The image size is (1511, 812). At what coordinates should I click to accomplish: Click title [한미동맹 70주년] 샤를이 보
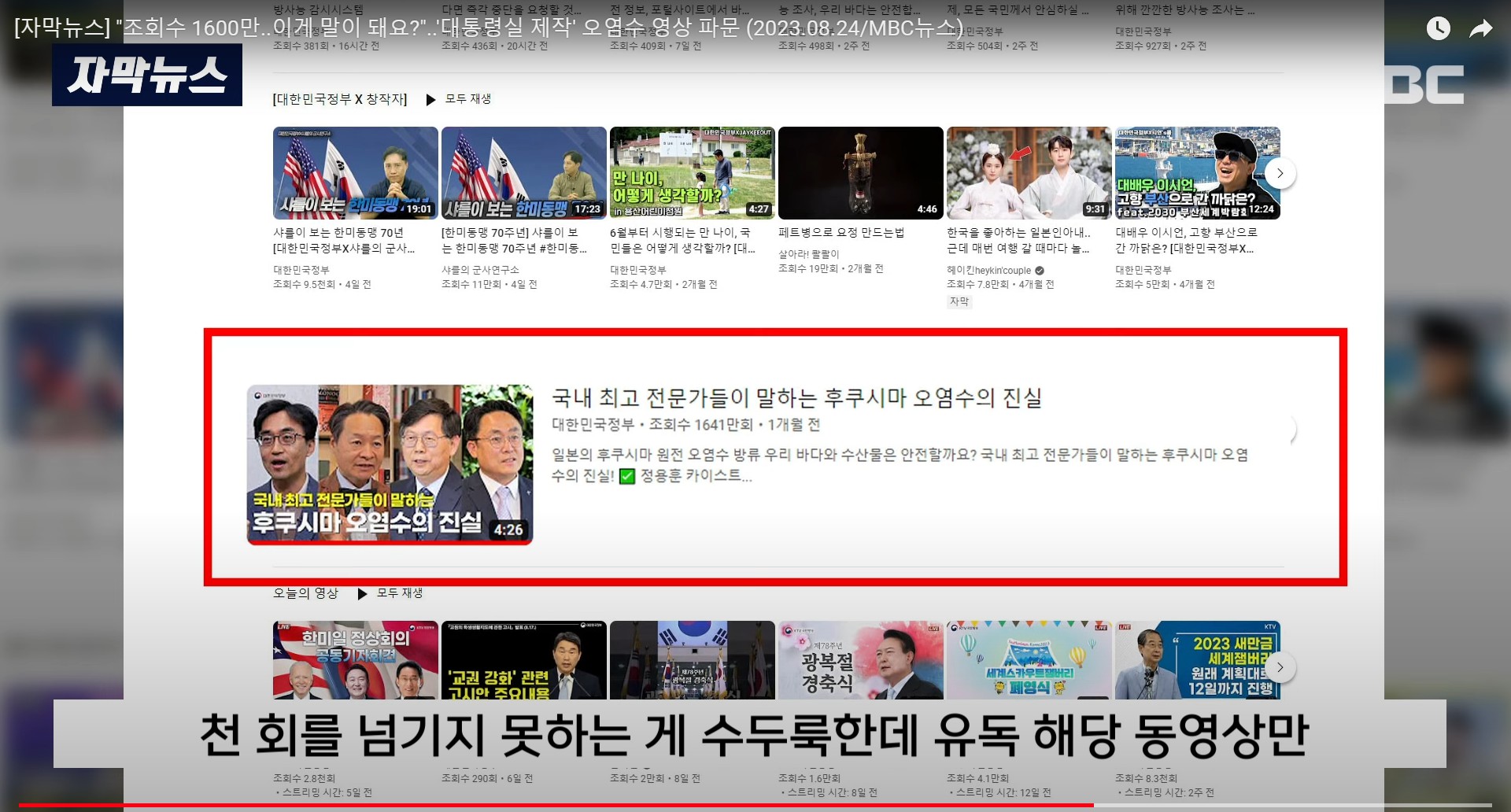(x=515, y=241)
